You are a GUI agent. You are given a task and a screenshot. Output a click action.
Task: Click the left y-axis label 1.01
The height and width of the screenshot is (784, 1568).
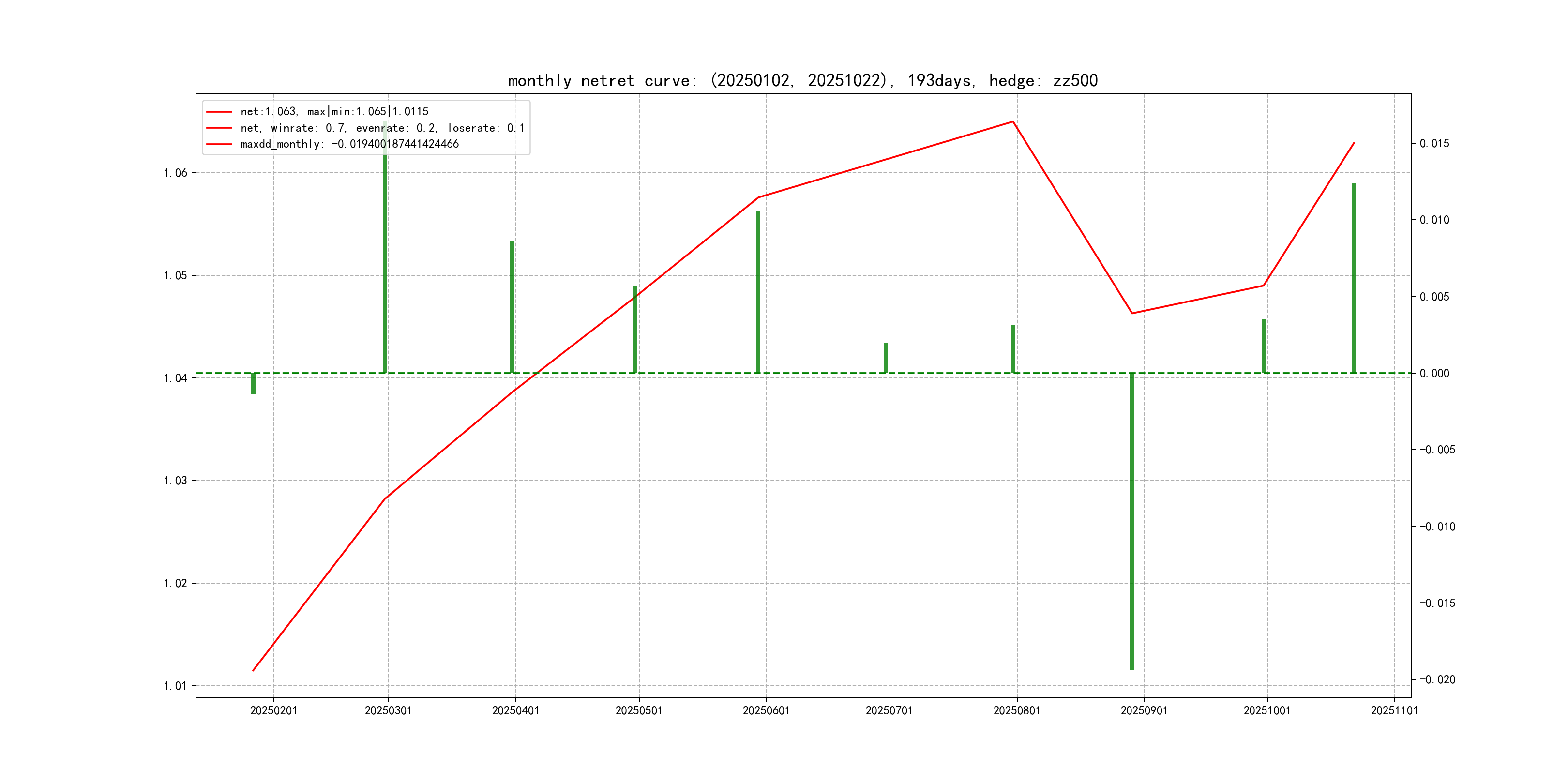pyautogui.click(x=175, y=686)
